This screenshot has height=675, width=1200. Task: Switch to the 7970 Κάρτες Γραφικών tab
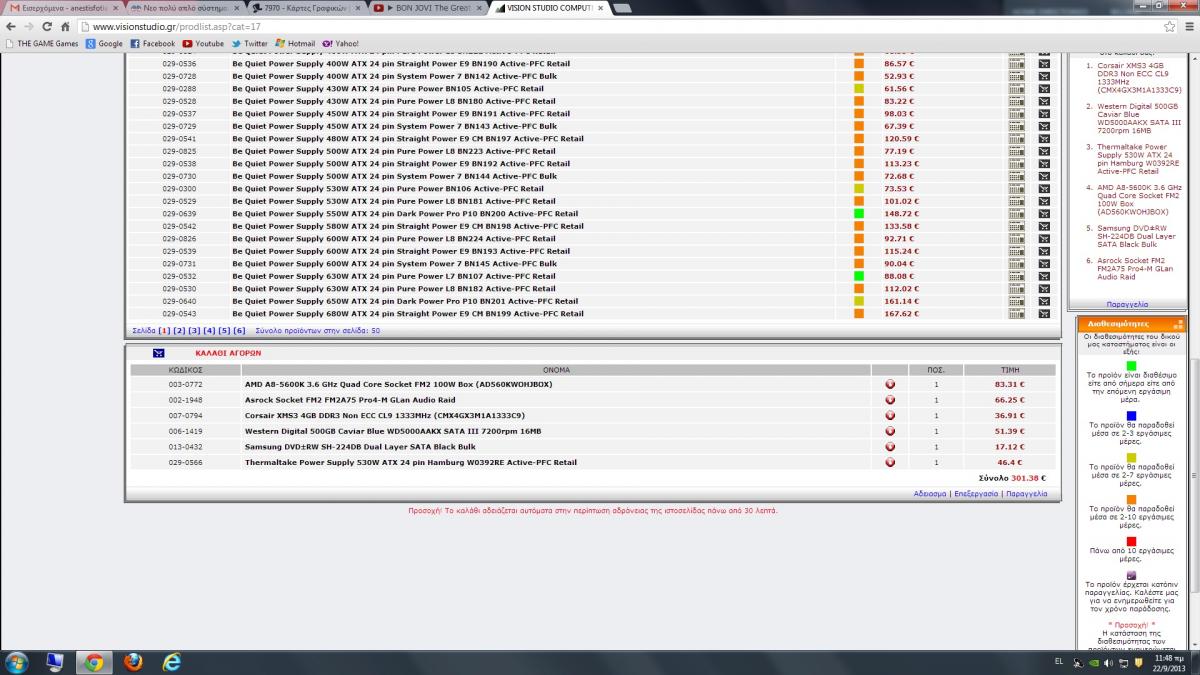305,8
